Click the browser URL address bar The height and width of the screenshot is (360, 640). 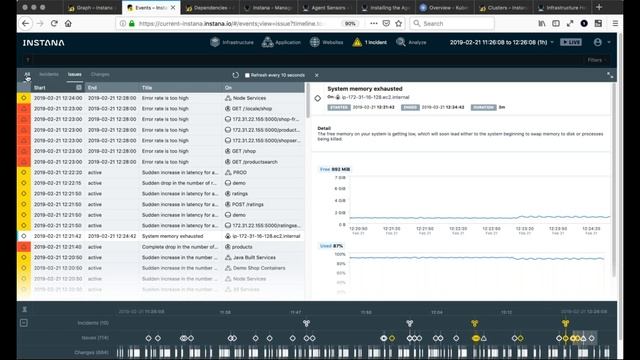click(x=231, y=24)
